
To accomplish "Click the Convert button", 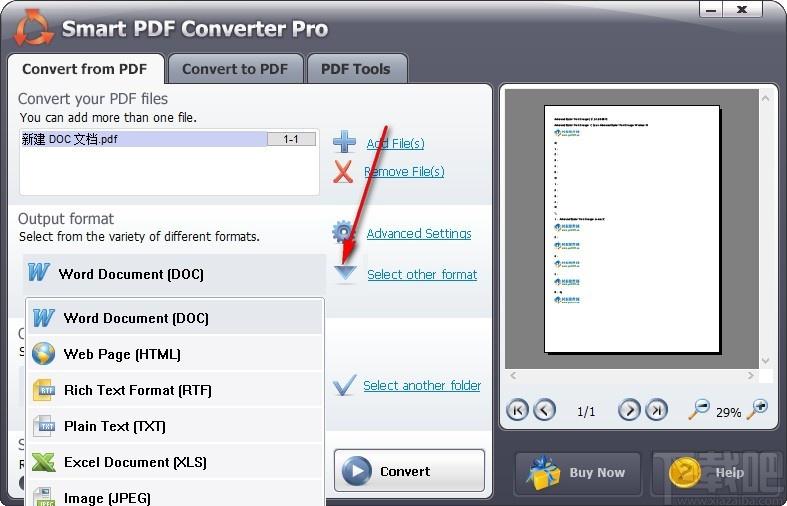I will pos(410,471).
